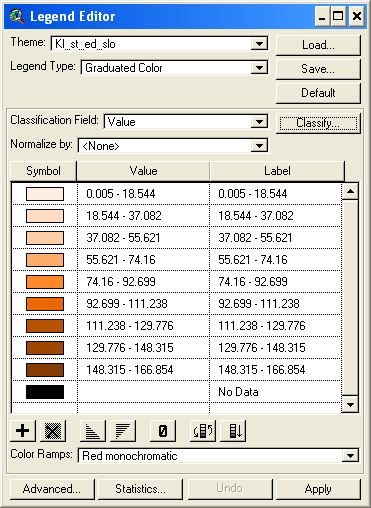Click Value cell 92.699 - 111.238
The height and width of the screenshot is (508, 371).
143,304
